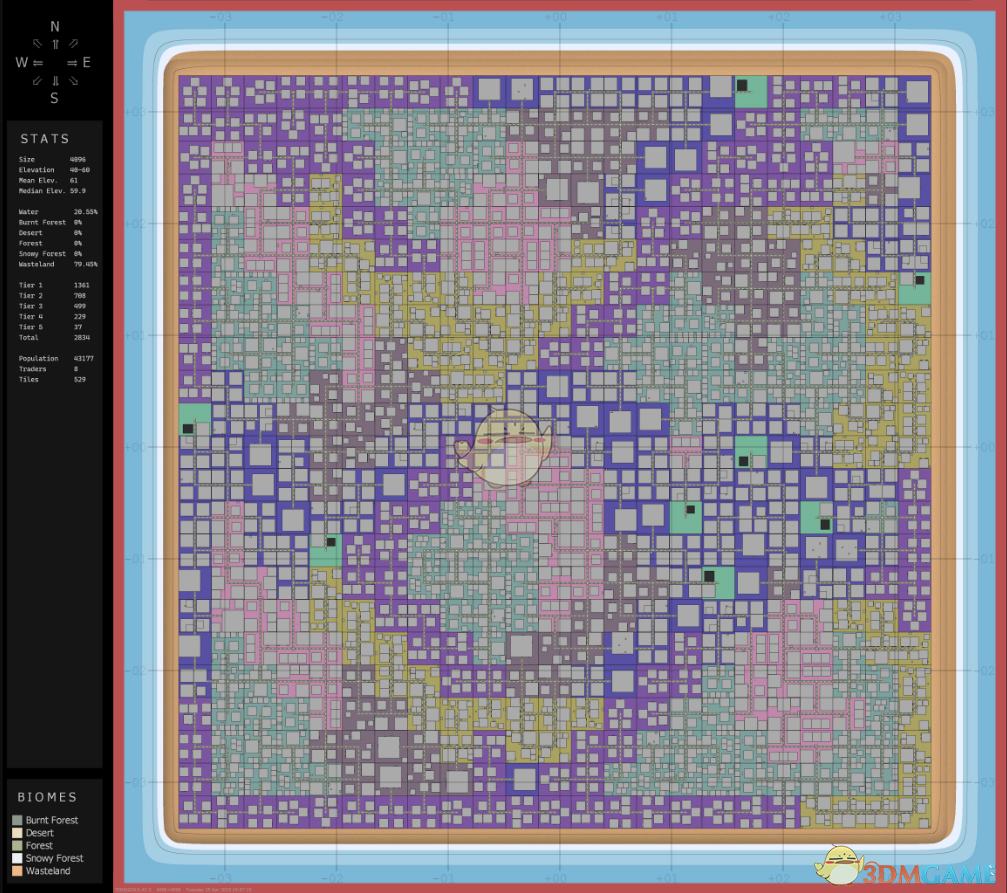Click the green trader tile on map's west edge
1007x893 pixels.
pyautogui.click(x=195, y=420)
